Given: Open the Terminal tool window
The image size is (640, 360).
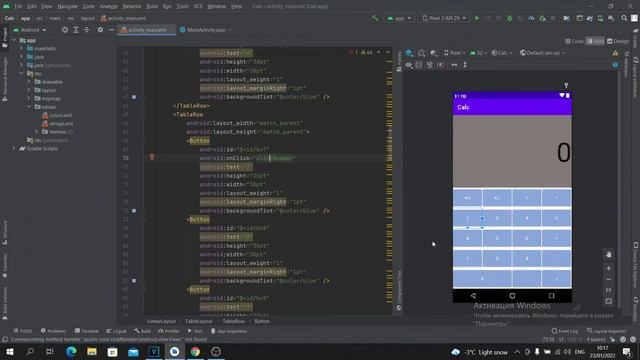Looking at the screenshot, I should (x=87, y=331).
